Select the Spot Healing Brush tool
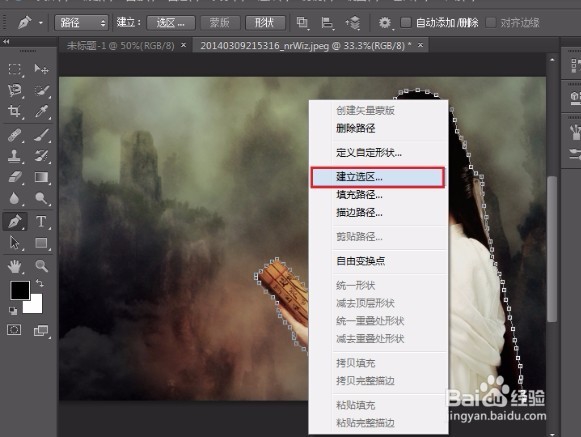 tap(14, 135)
